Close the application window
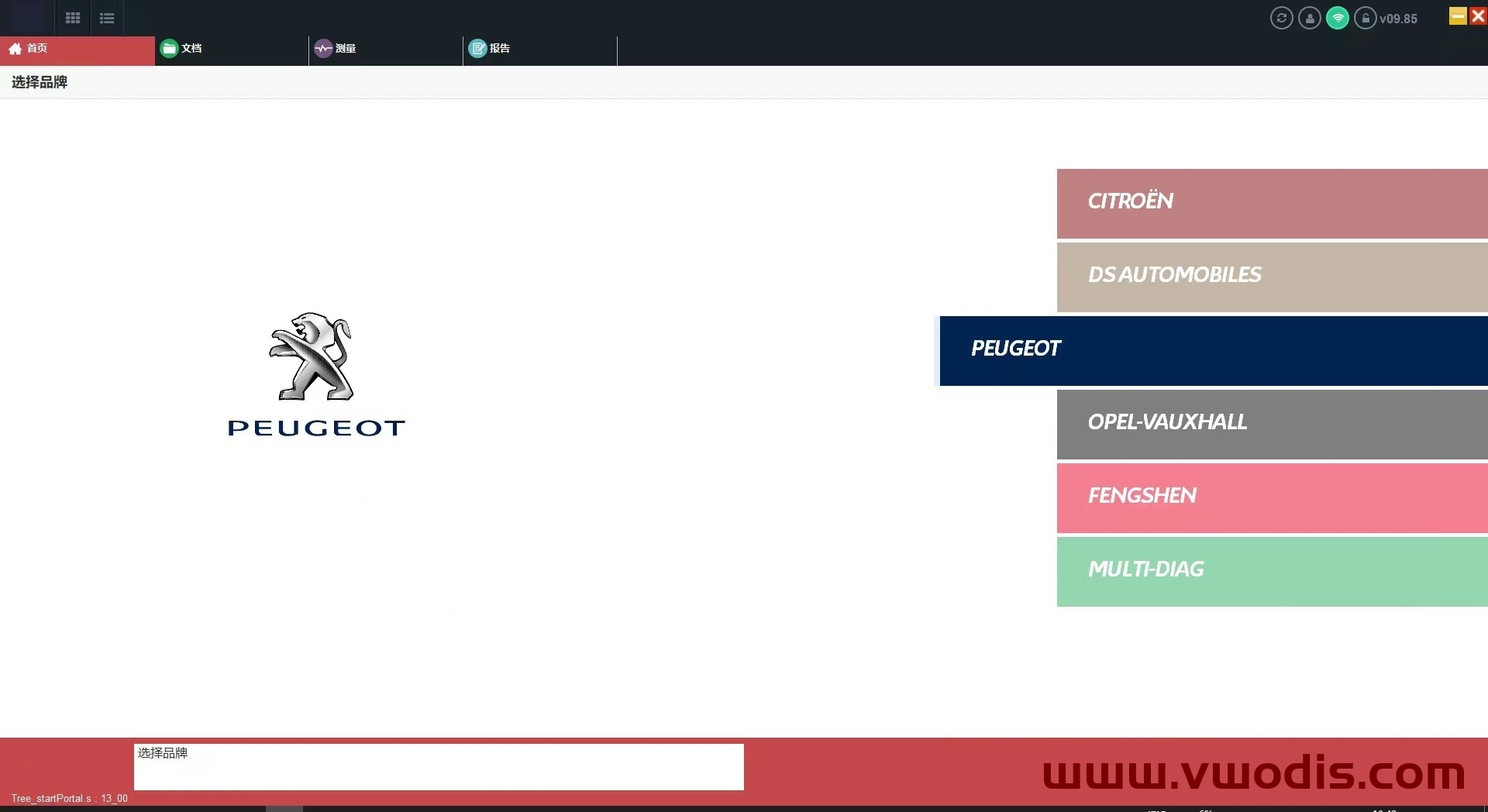 tap(1478, 16)
